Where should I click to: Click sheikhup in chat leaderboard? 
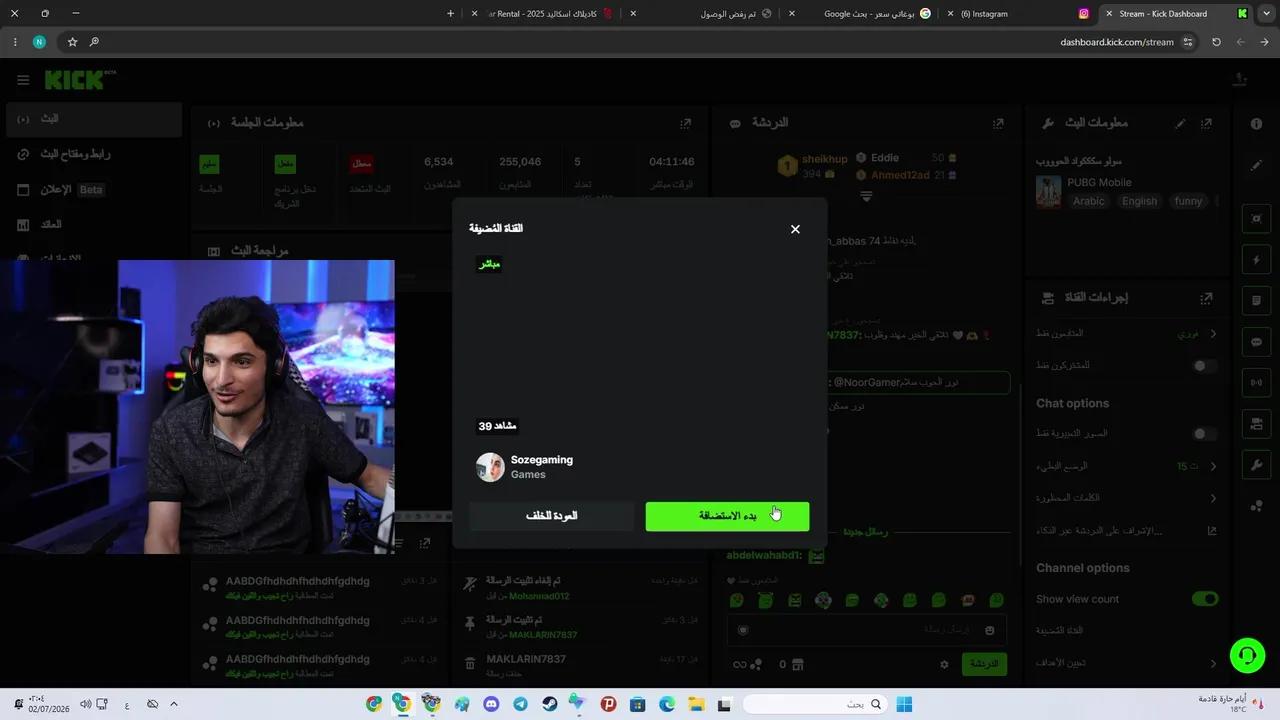pos(824,159)
